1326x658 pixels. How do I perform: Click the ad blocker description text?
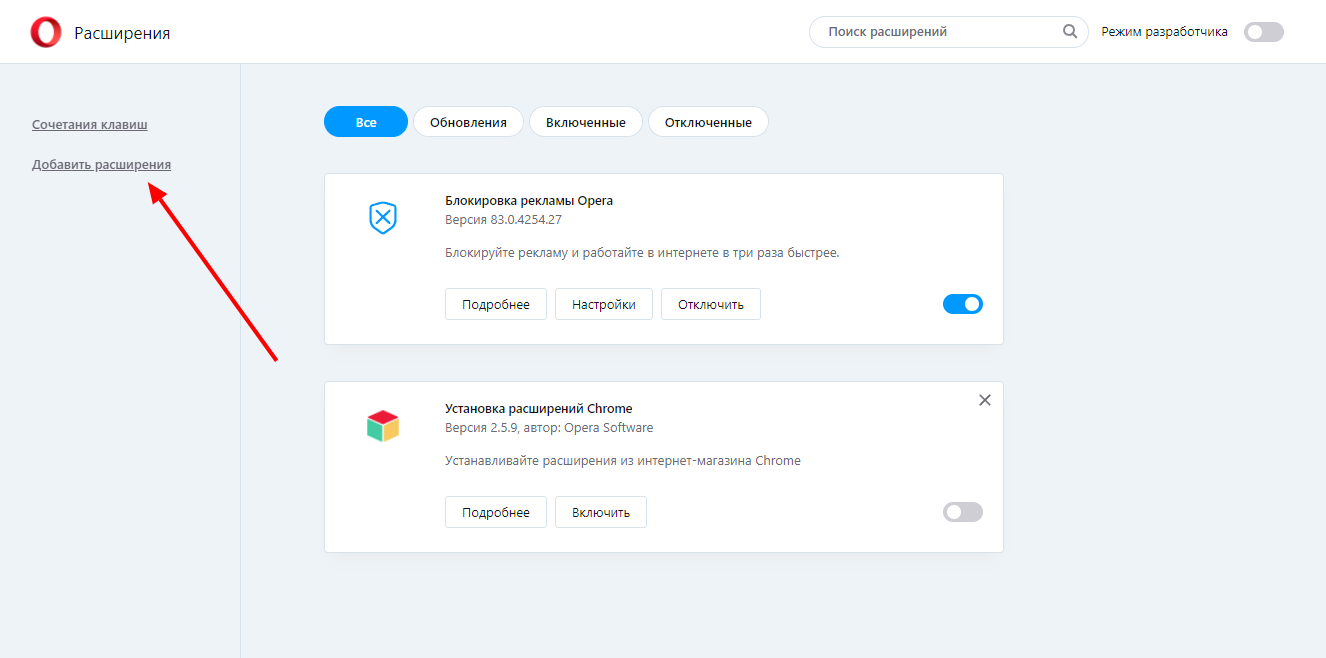point(642,253)
